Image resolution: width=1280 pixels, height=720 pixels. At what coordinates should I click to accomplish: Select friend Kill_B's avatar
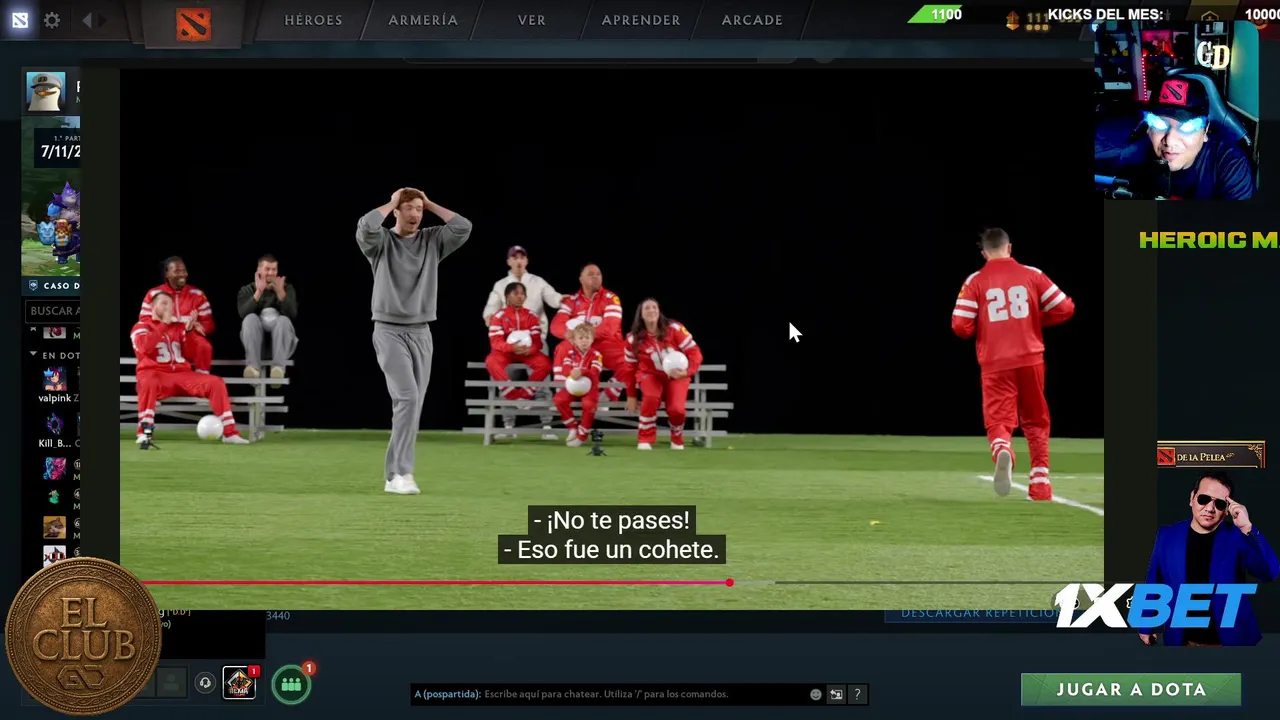(x=54, y=425)
